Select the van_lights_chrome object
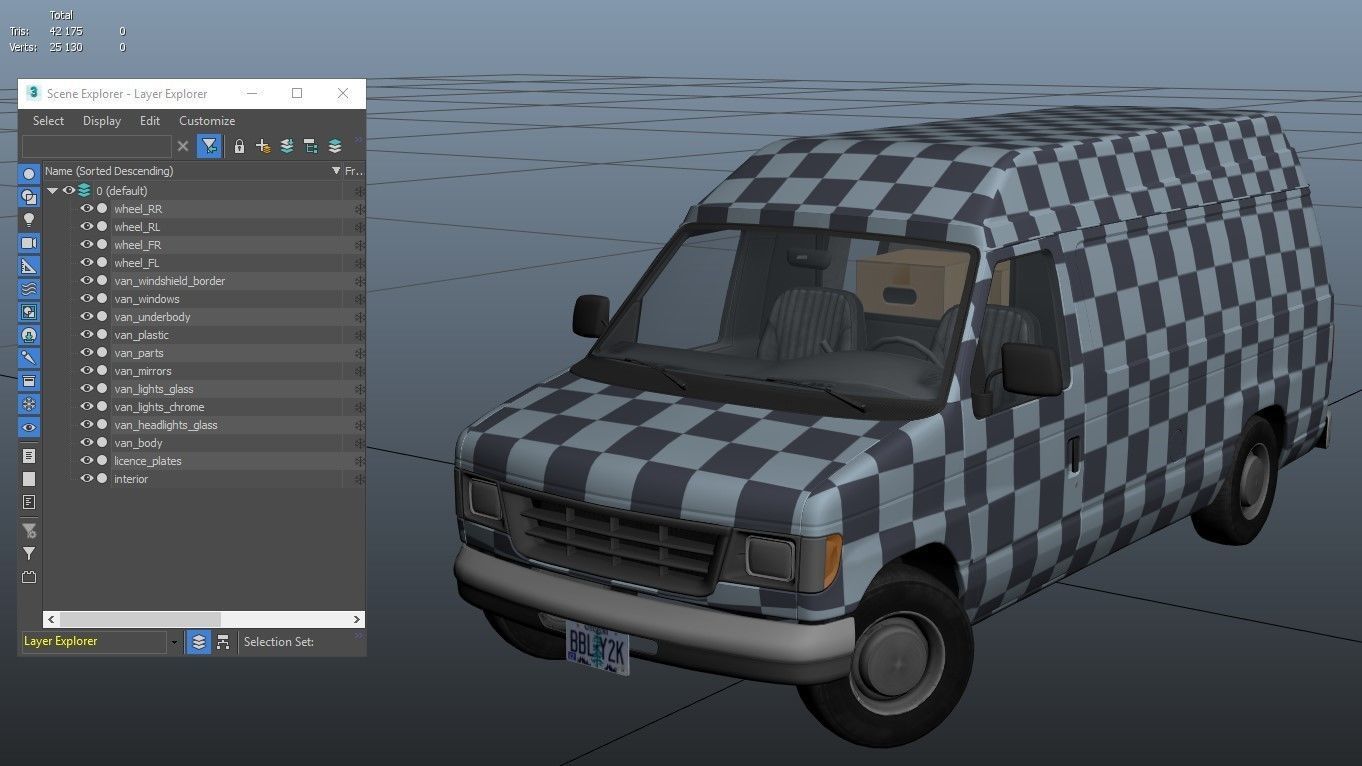1362x766 pixels. pos(159,407)
